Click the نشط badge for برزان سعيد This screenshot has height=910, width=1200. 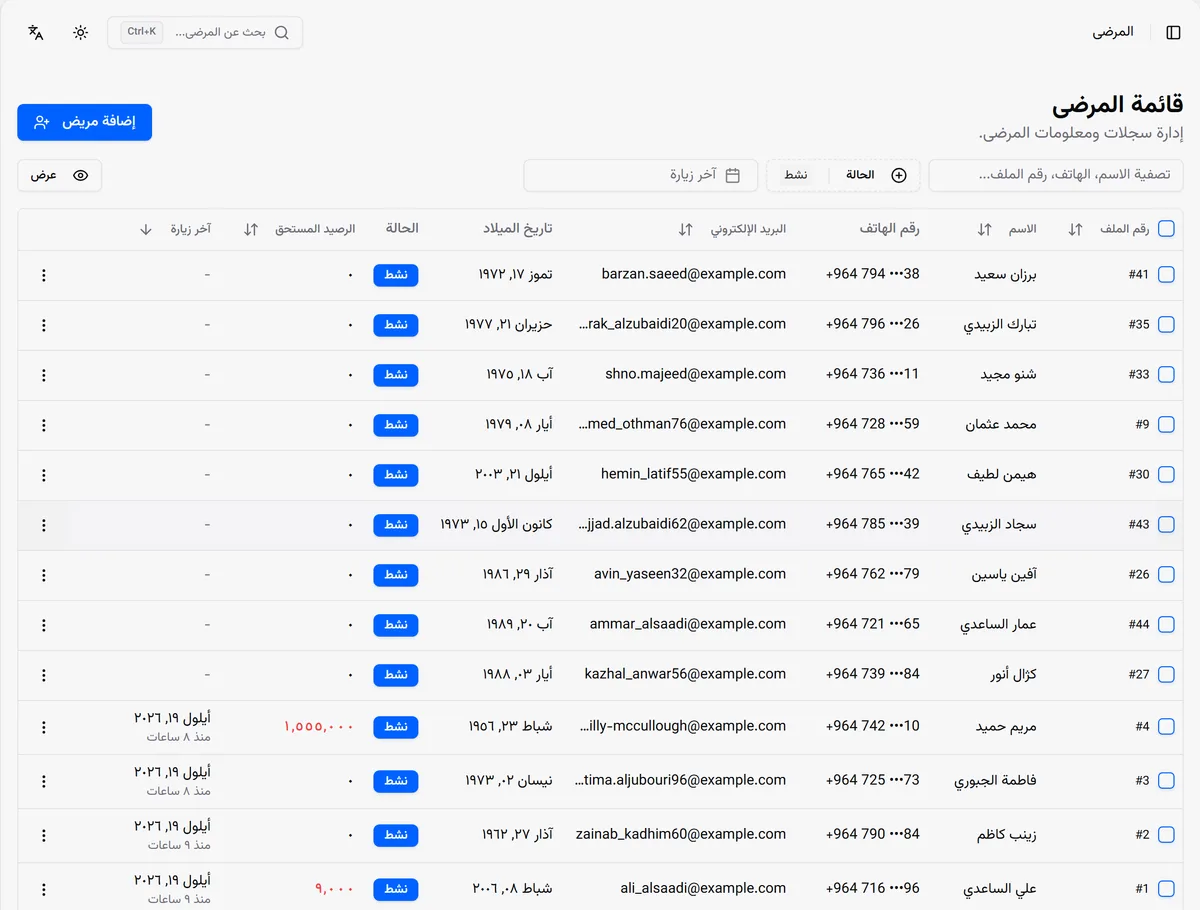(x=396, y=275)
